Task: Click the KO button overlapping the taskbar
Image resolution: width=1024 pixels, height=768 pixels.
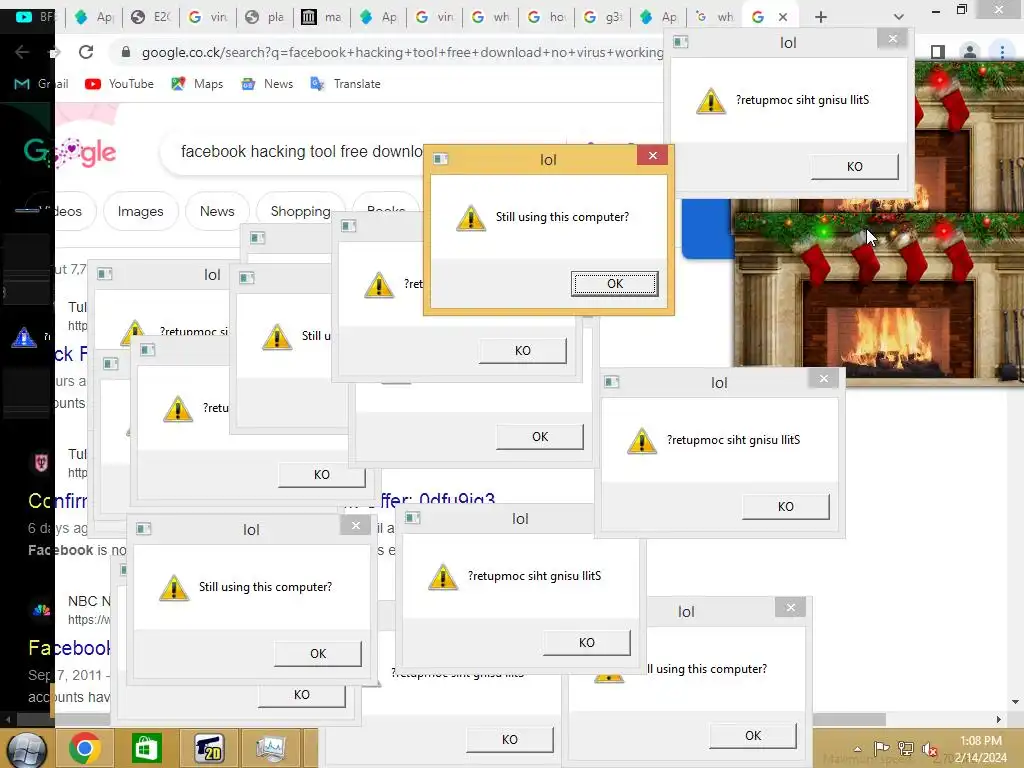Action: click(509, 739)
